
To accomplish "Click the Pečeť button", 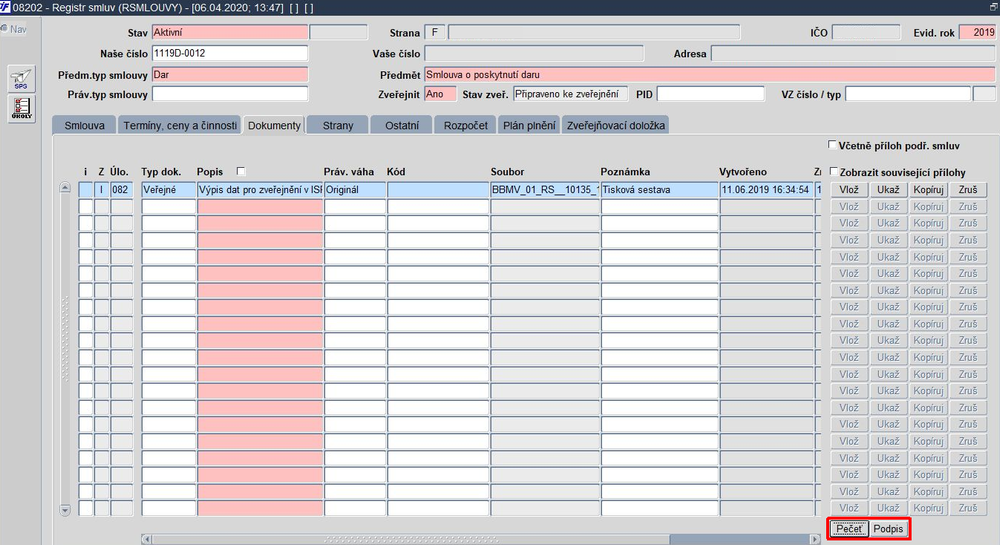I will click(x=849, y=528).
